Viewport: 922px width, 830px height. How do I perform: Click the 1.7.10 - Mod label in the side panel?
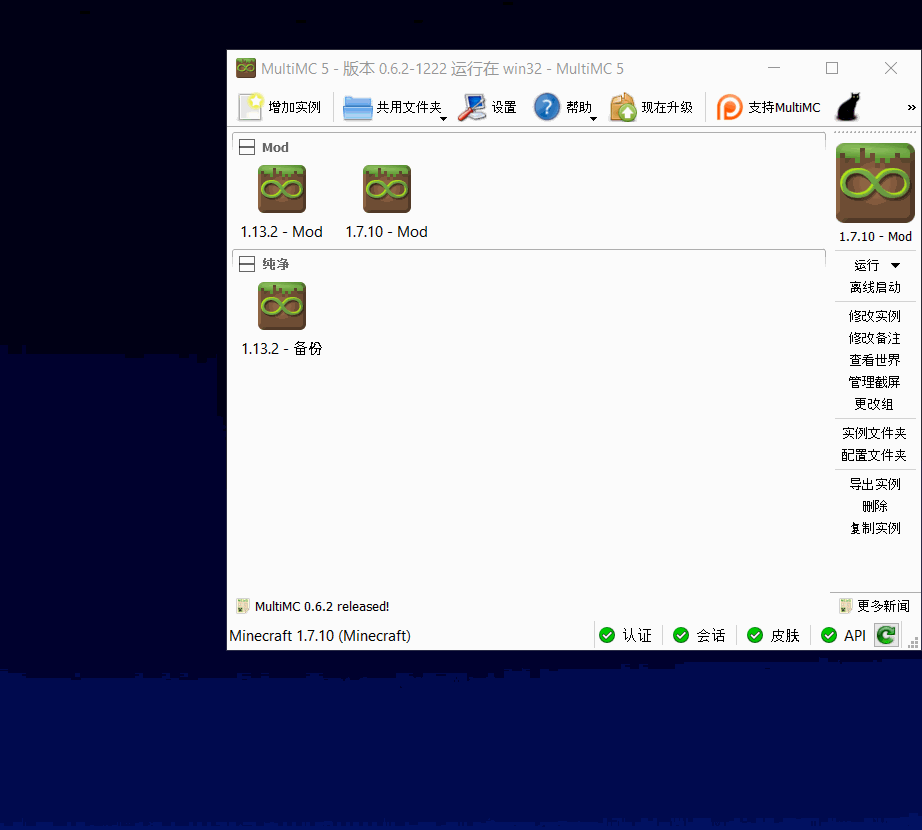pos(875,237)
